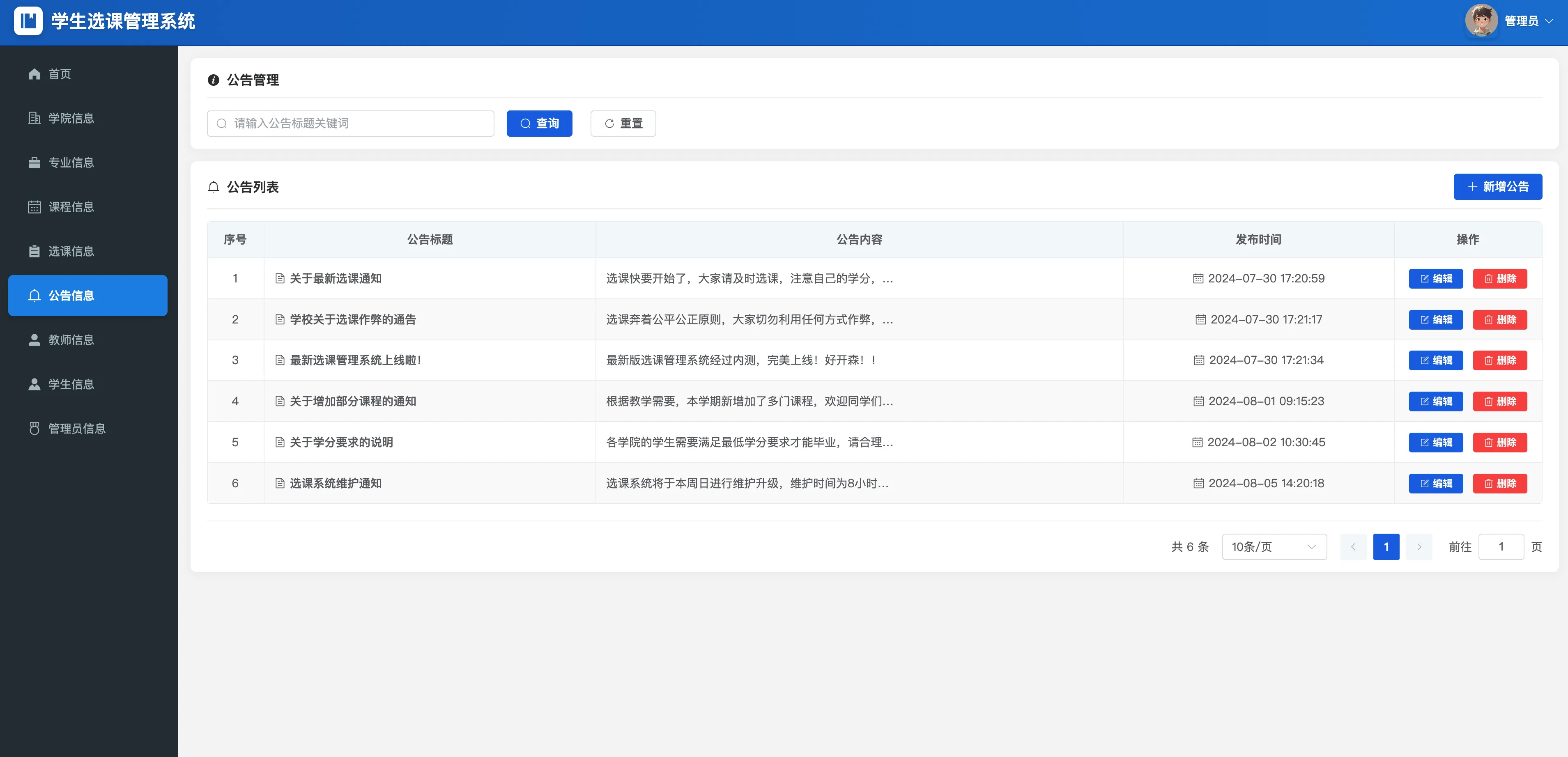Image resolution: width=1568 pixels, height=757 pixels.
Task: Click the 课程信息 calendar icon
Action: (x=34, y=207)
